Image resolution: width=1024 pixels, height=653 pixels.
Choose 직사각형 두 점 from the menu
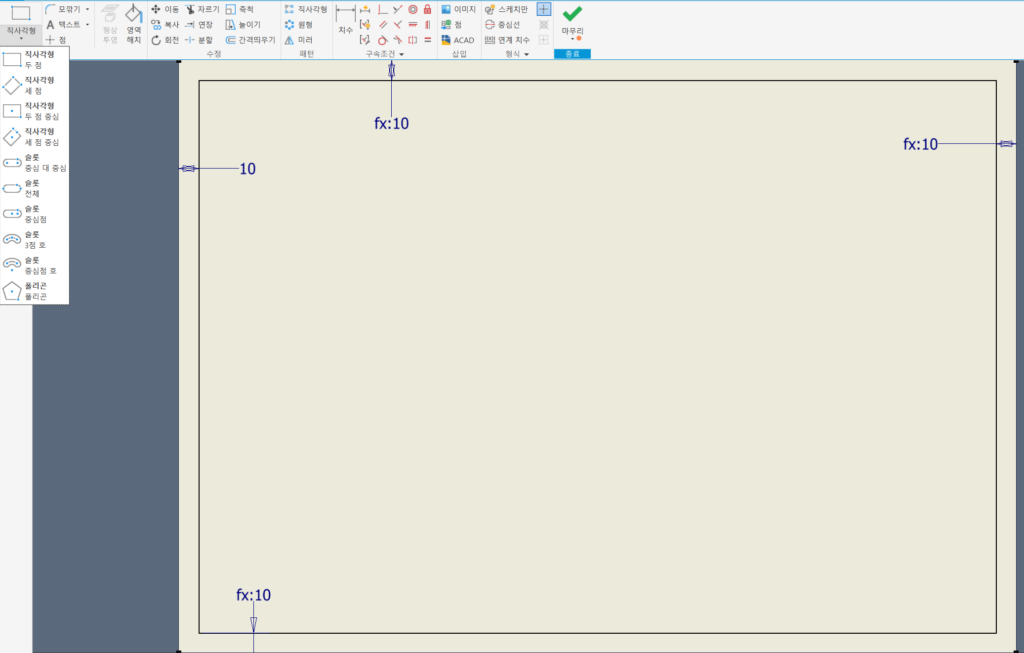click(35, 59)
